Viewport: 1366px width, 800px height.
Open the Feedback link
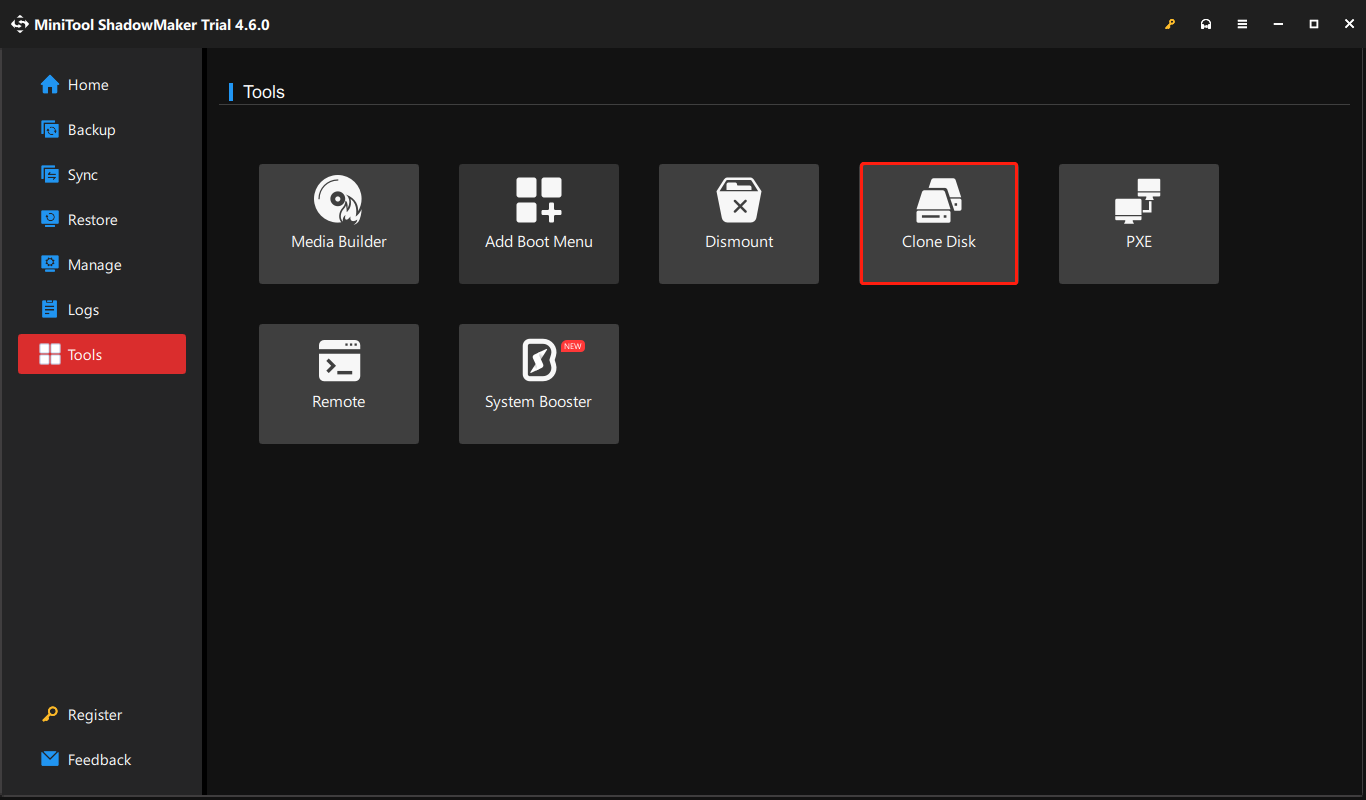click(102, 760)
